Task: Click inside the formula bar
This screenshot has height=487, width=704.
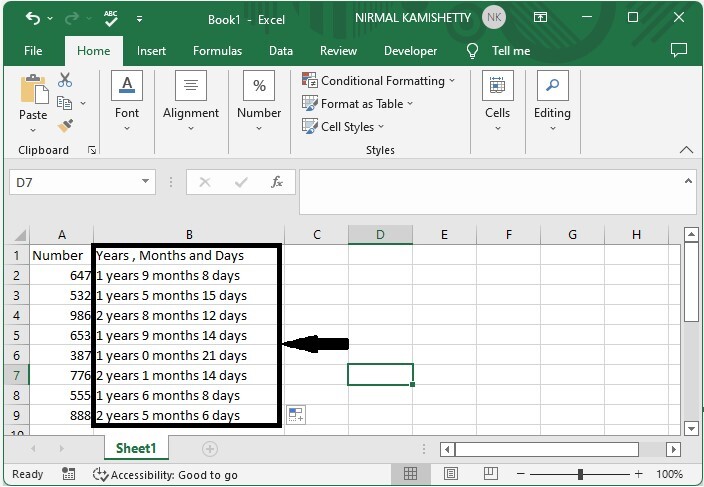Action: [x=489, y=192]
